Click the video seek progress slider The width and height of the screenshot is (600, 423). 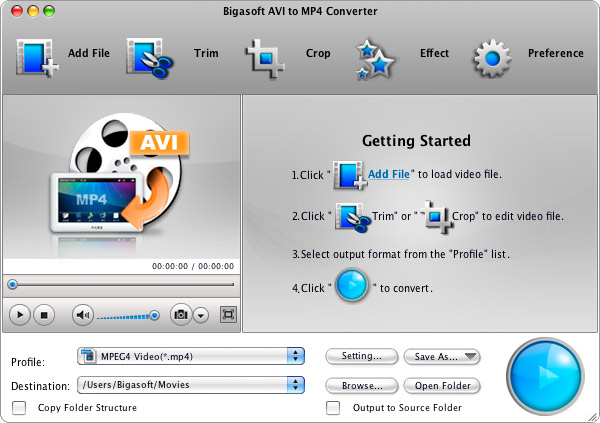click(121, 285)
